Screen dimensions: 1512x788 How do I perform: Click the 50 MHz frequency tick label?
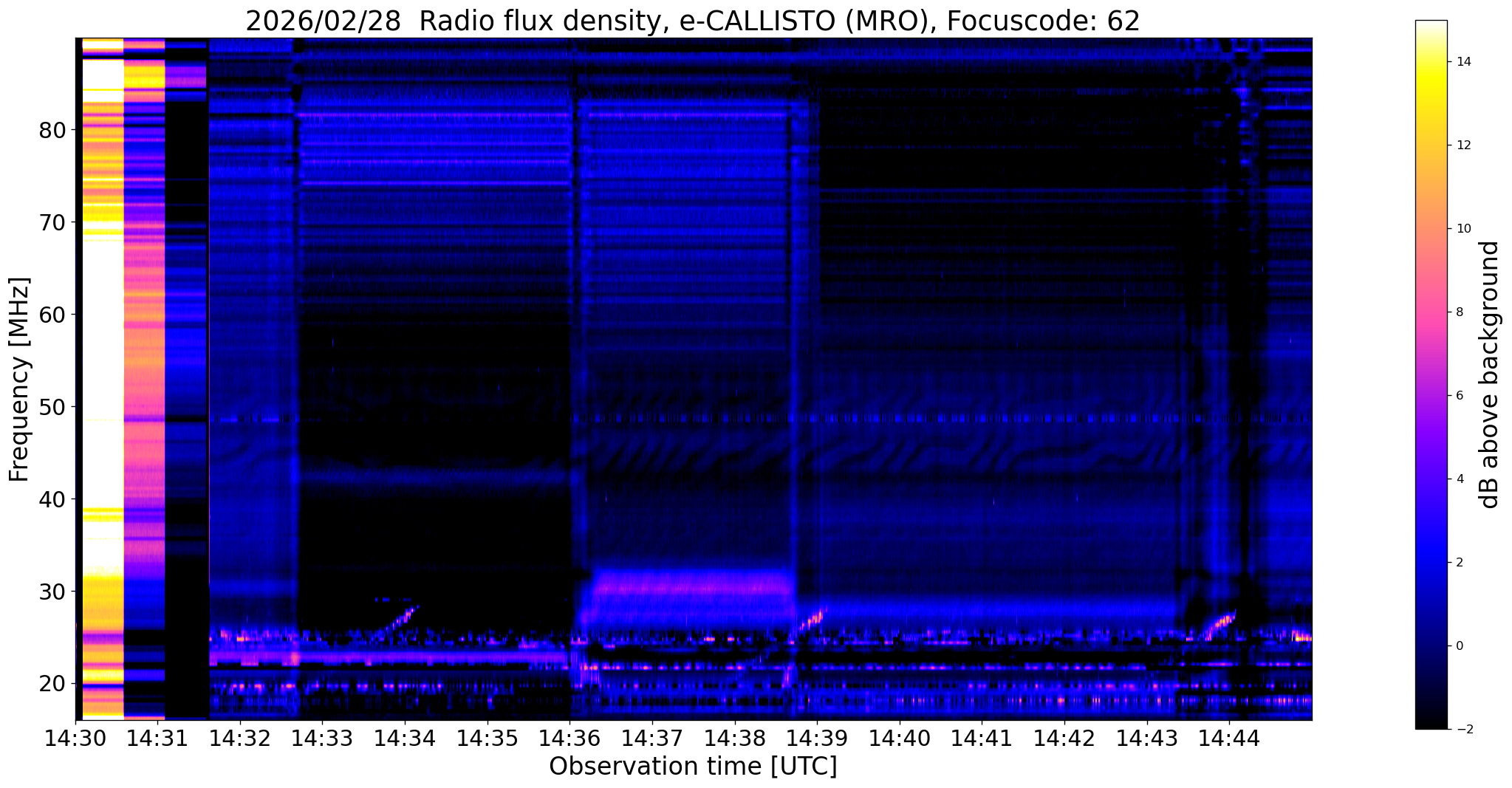click(x=52, y=407)
